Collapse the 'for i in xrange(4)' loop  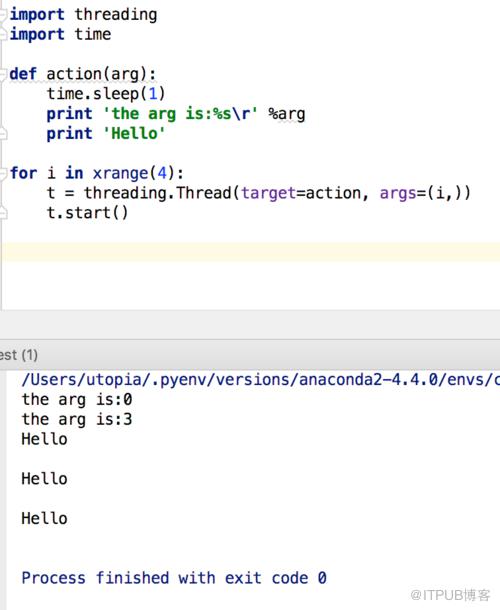click(3, 173)
